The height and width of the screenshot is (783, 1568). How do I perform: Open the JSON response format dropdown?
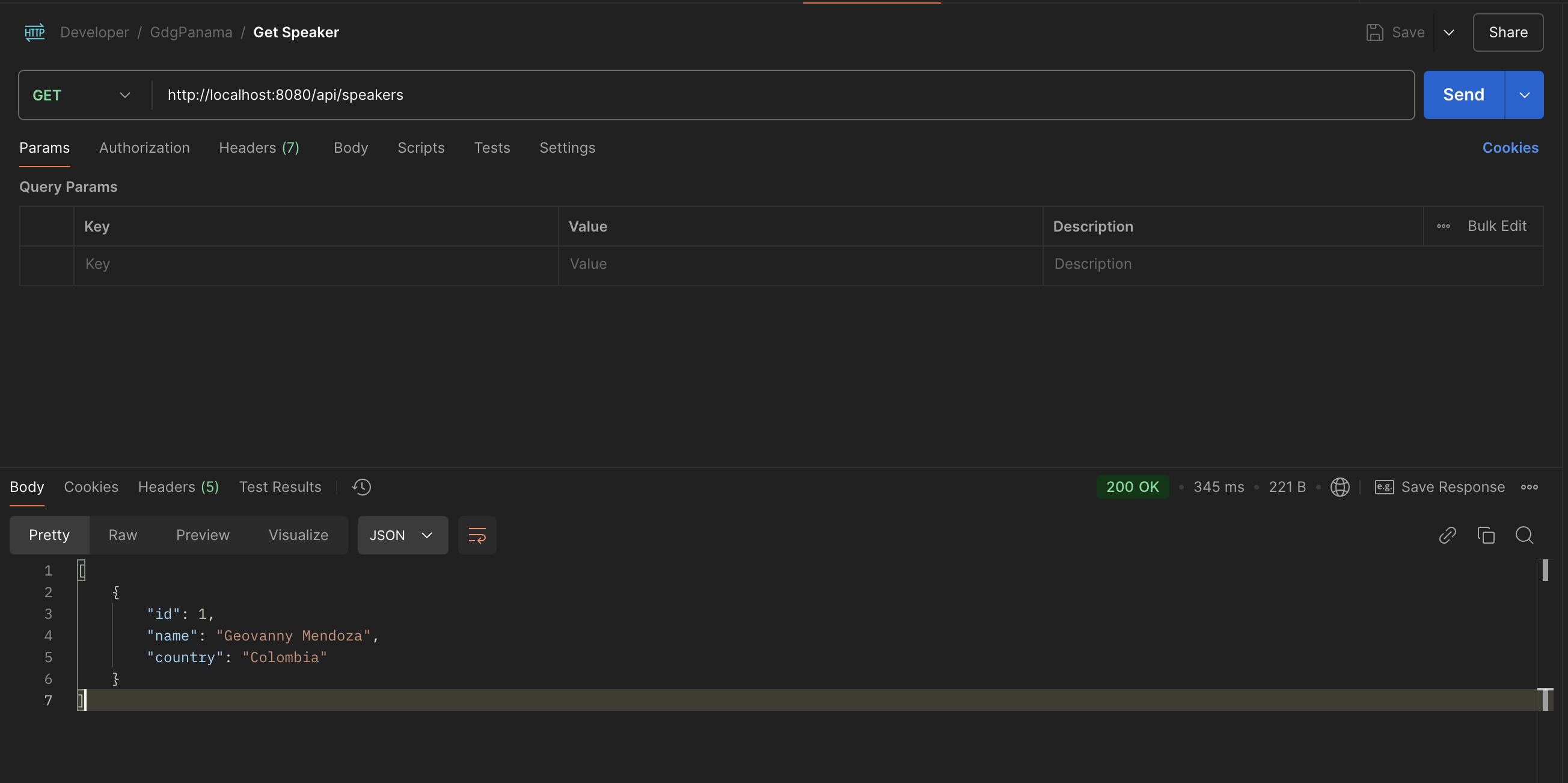[x=402, y=535]
